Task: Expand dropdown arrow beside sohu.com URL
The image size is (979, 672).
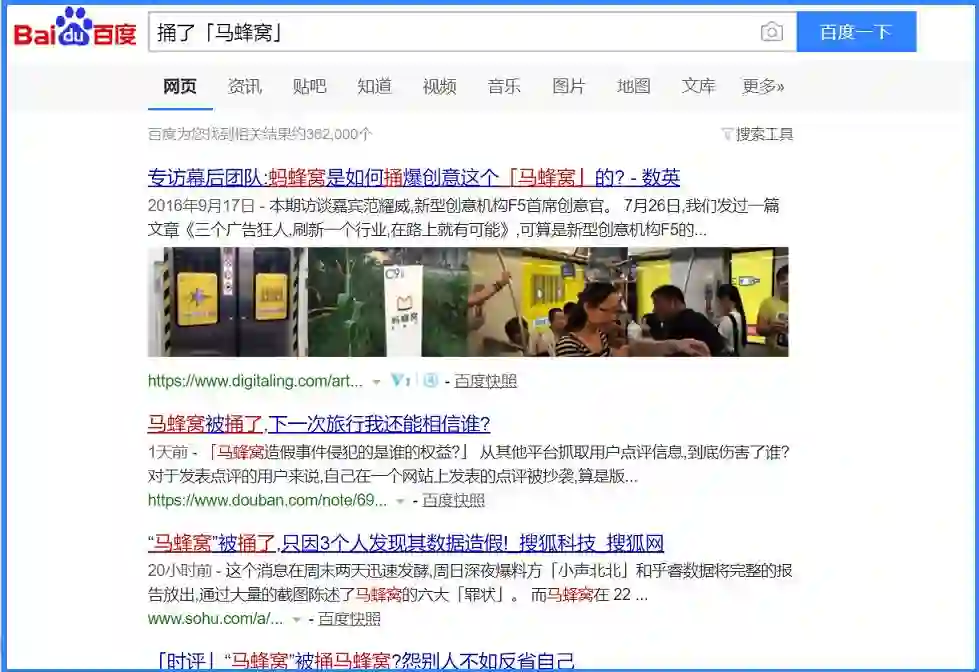Action: (x=297, y=620)
